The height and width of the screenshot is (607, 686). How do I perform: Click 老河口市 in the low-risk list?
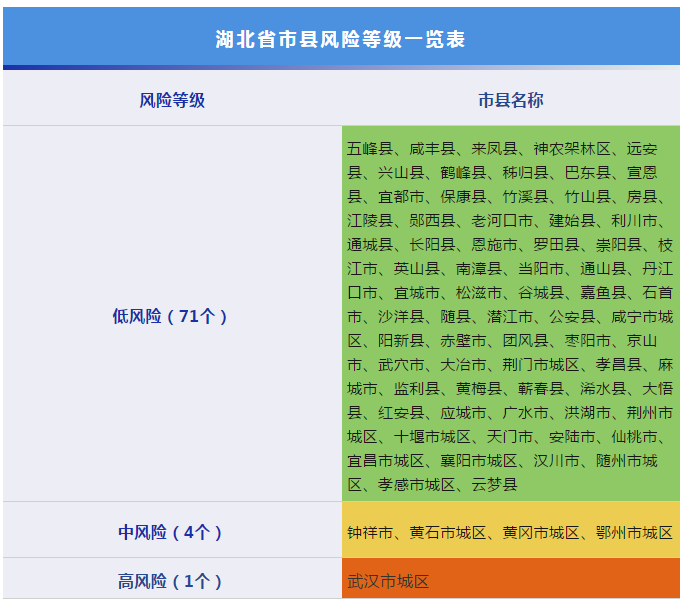tap(502, 221)
